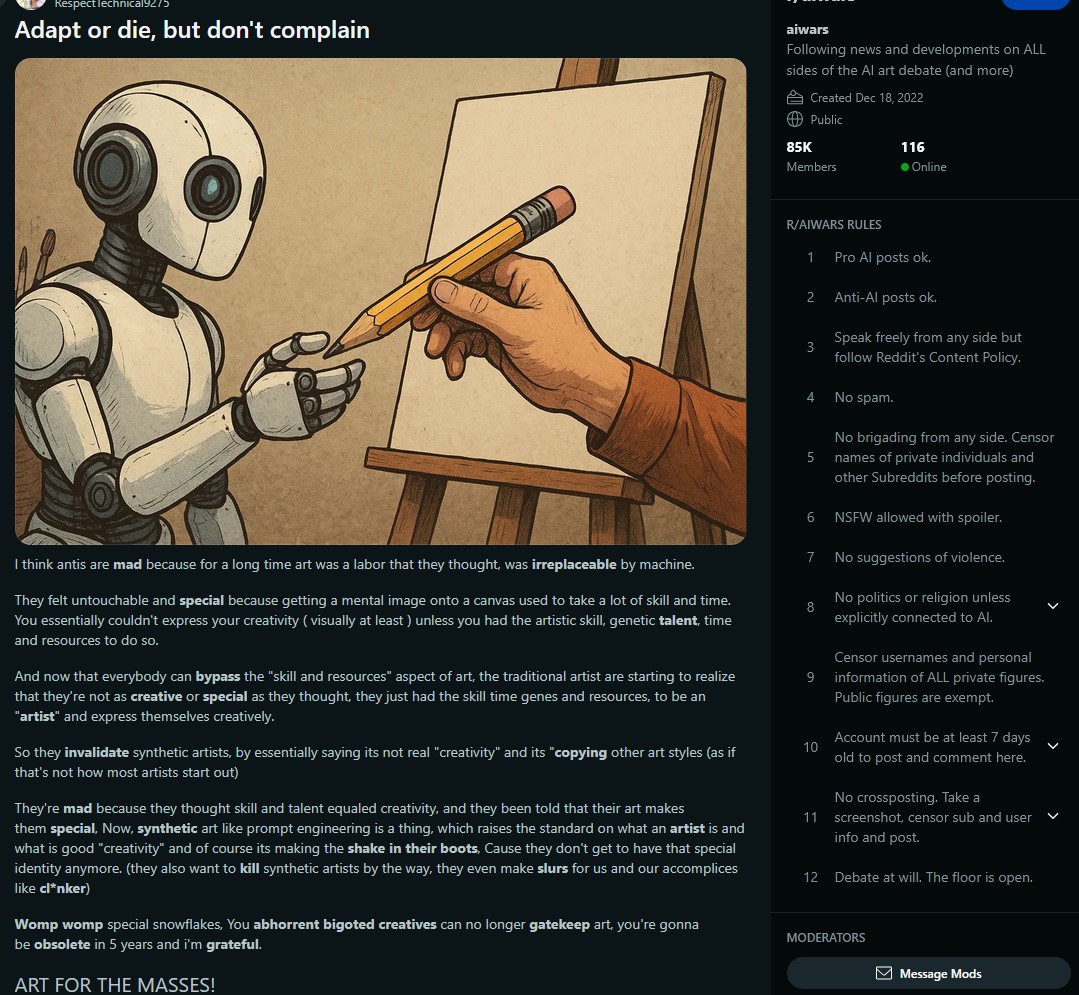Click the paragraph starting 'I think antis are mad'

click(354, 564)
